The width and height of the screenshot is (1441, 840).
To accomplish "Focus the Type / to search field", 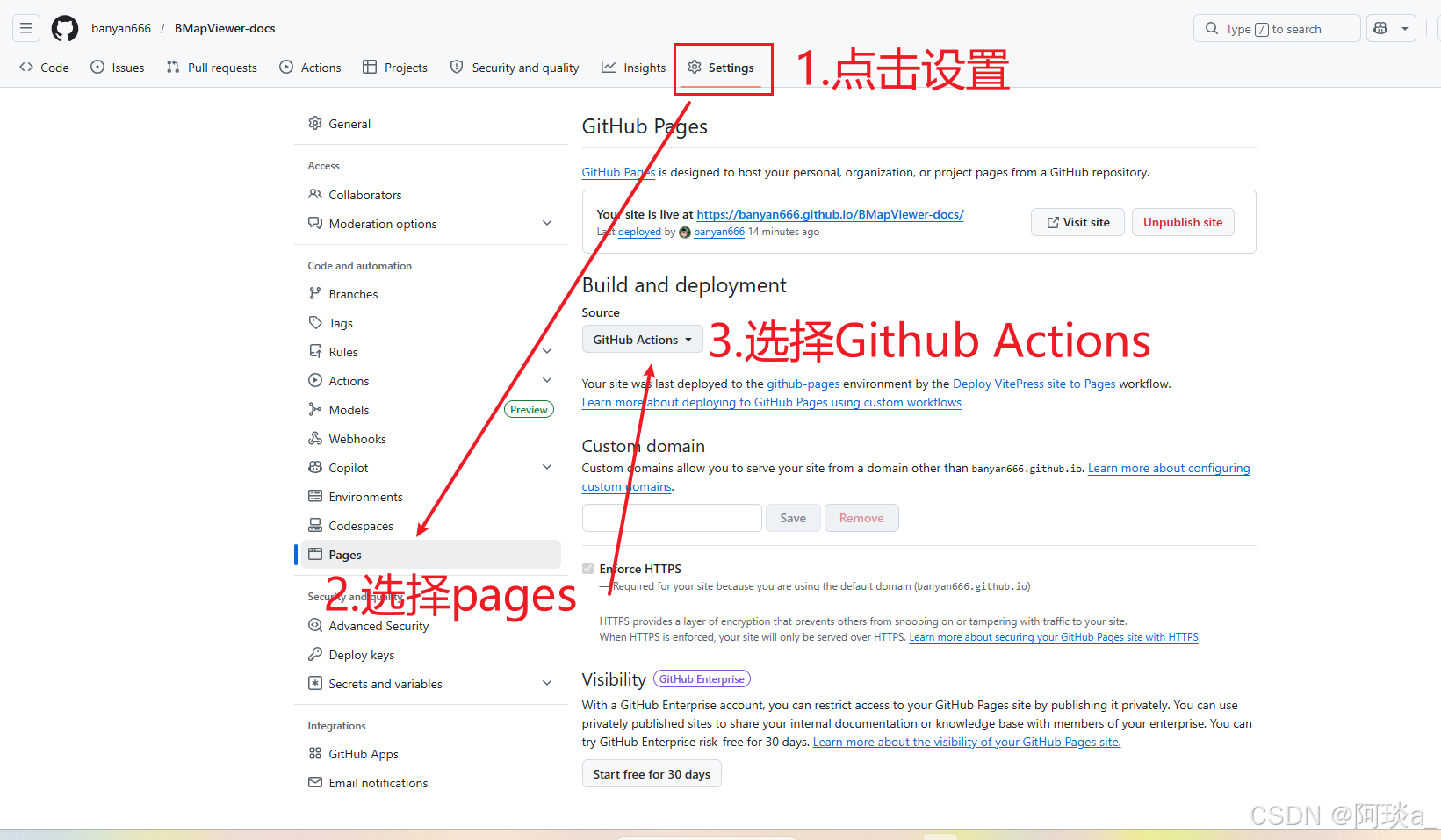I will tap(1277, 28).
